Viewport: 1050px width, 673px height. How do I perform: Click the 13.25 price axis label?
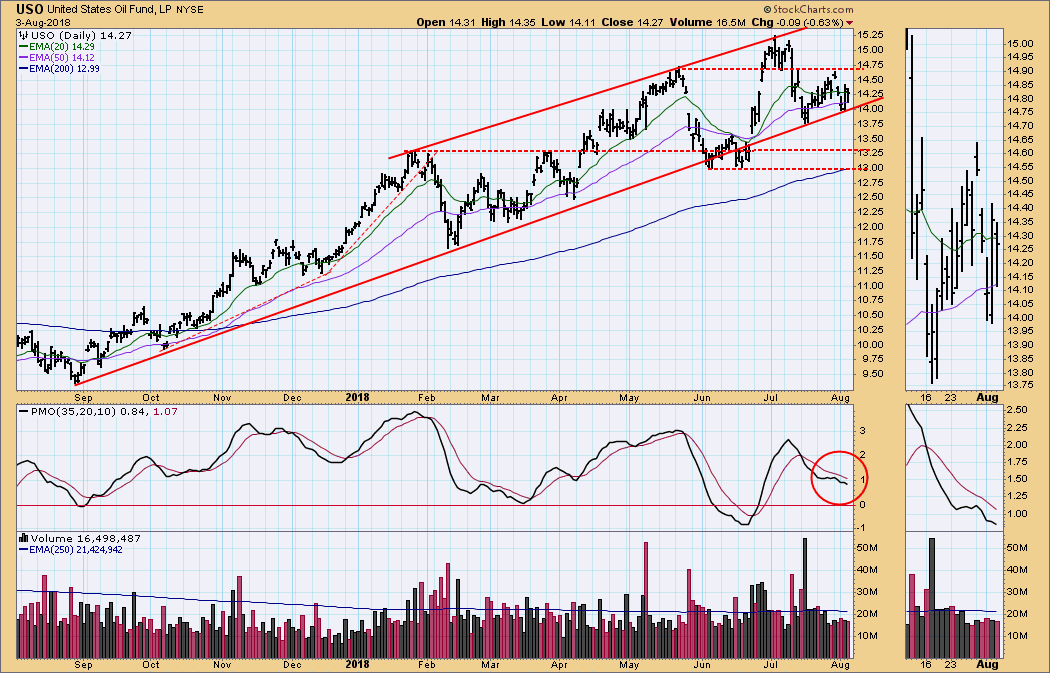(870, 153)
